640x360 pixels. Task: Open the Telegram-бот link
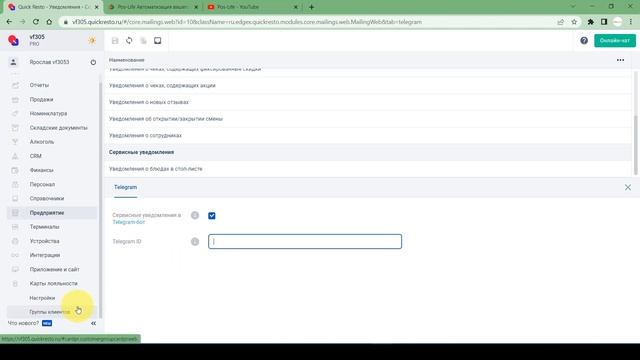(129, 222)
